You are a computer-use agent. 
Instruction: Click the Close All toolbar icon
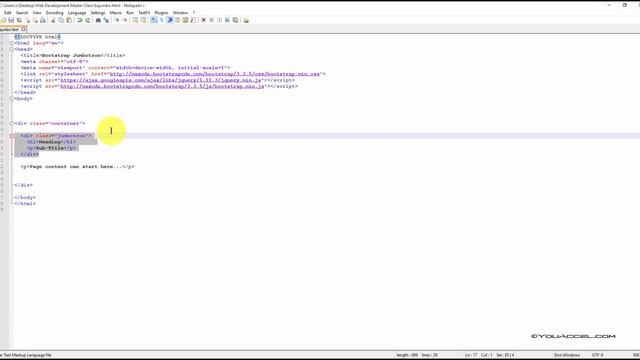pos(35,20)
